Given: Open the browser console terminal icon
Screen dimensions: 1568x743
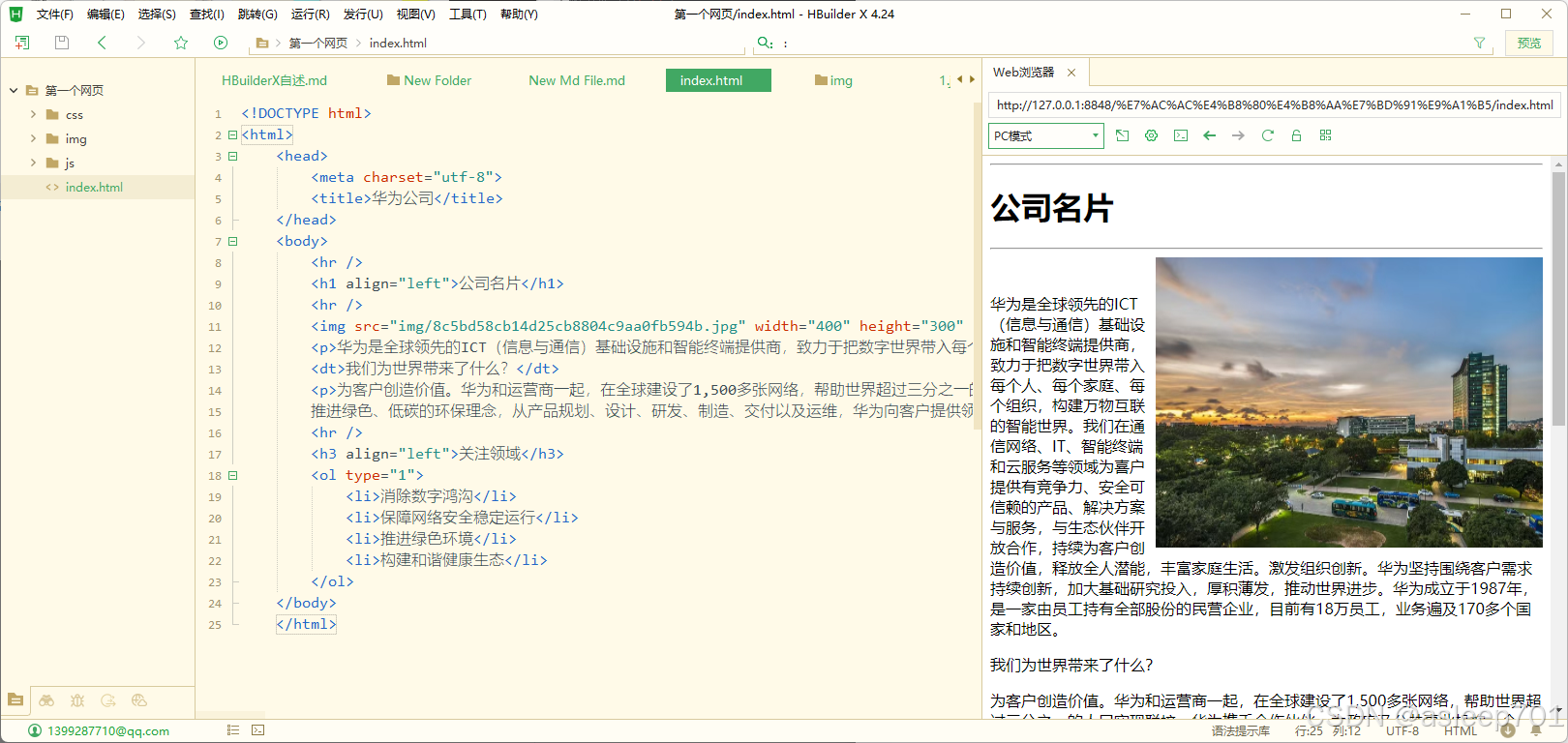Looking at the screenshot, I should click(x=1181, y=135).
